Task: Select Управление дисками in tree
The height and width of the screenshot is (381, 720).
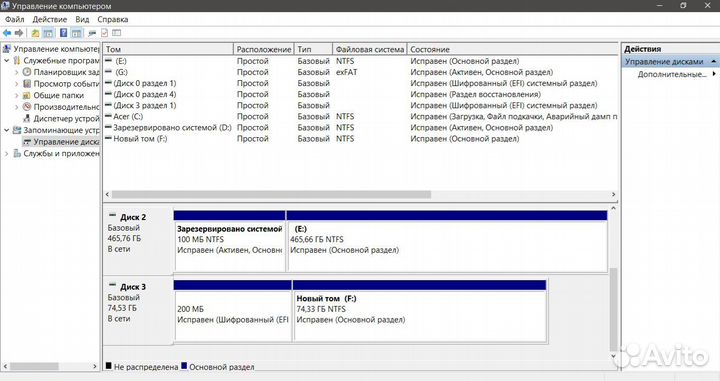Action: click(61, 142)
